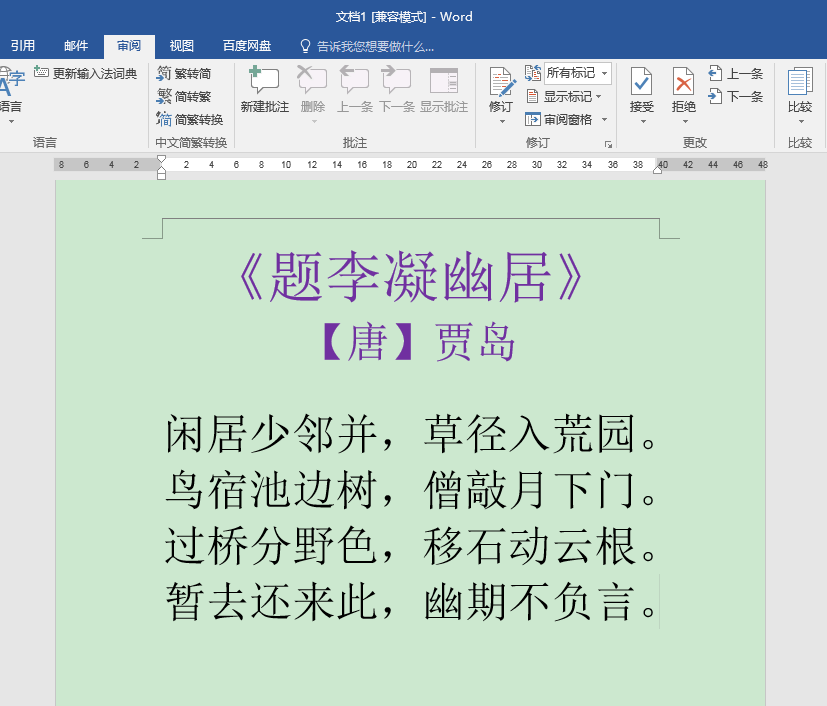Click Accept change (接受) icon
The image size is (827, 706).
pos(641,81)
